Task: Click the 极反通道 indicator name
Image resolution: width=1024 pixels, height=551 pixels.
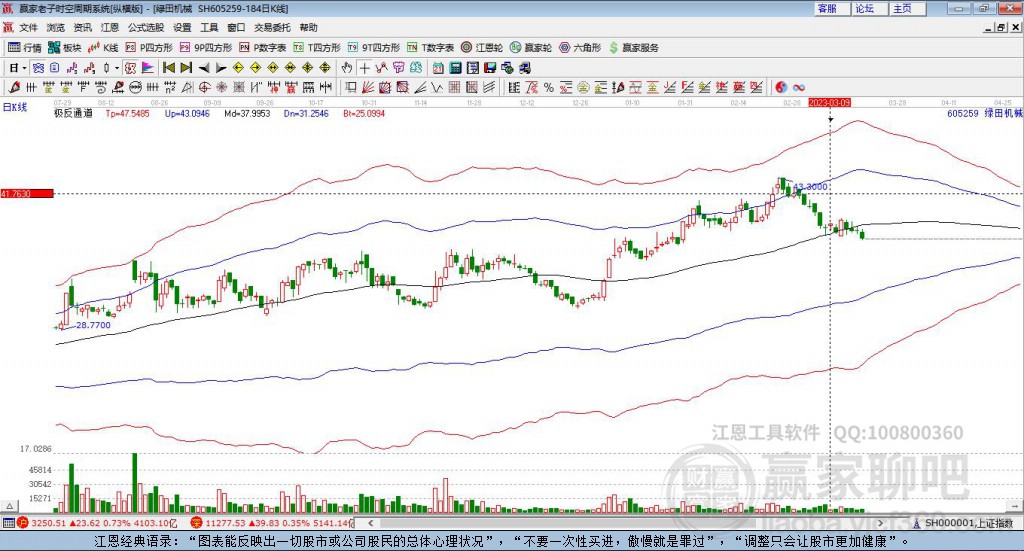Action: pyautogui.click(x=73, y=114)
